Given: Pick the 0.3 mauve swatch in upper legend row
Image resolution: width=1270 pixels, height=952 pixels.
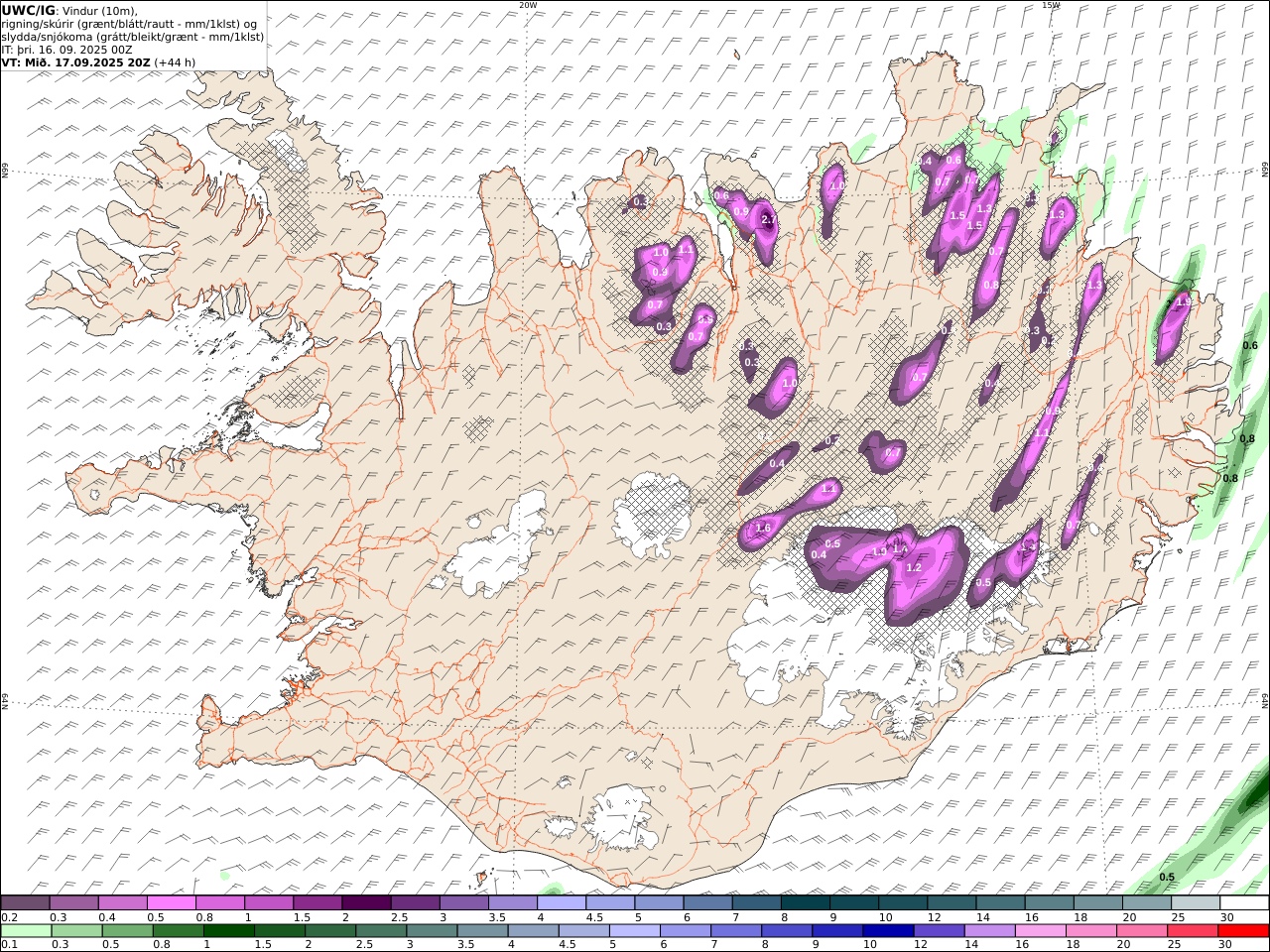Looking at the screenshot, I should coord(73,902).
